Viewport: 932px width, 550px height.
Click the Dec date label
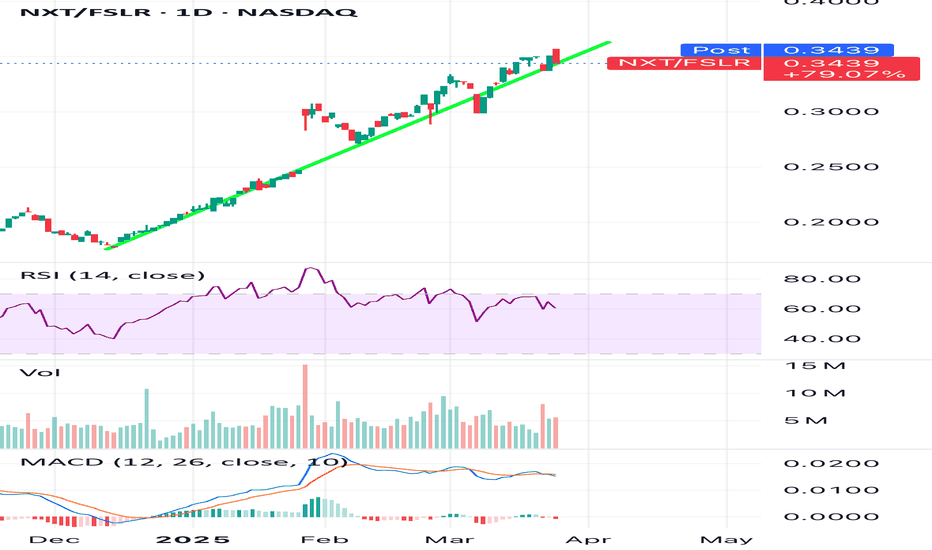tap(54, 539)
